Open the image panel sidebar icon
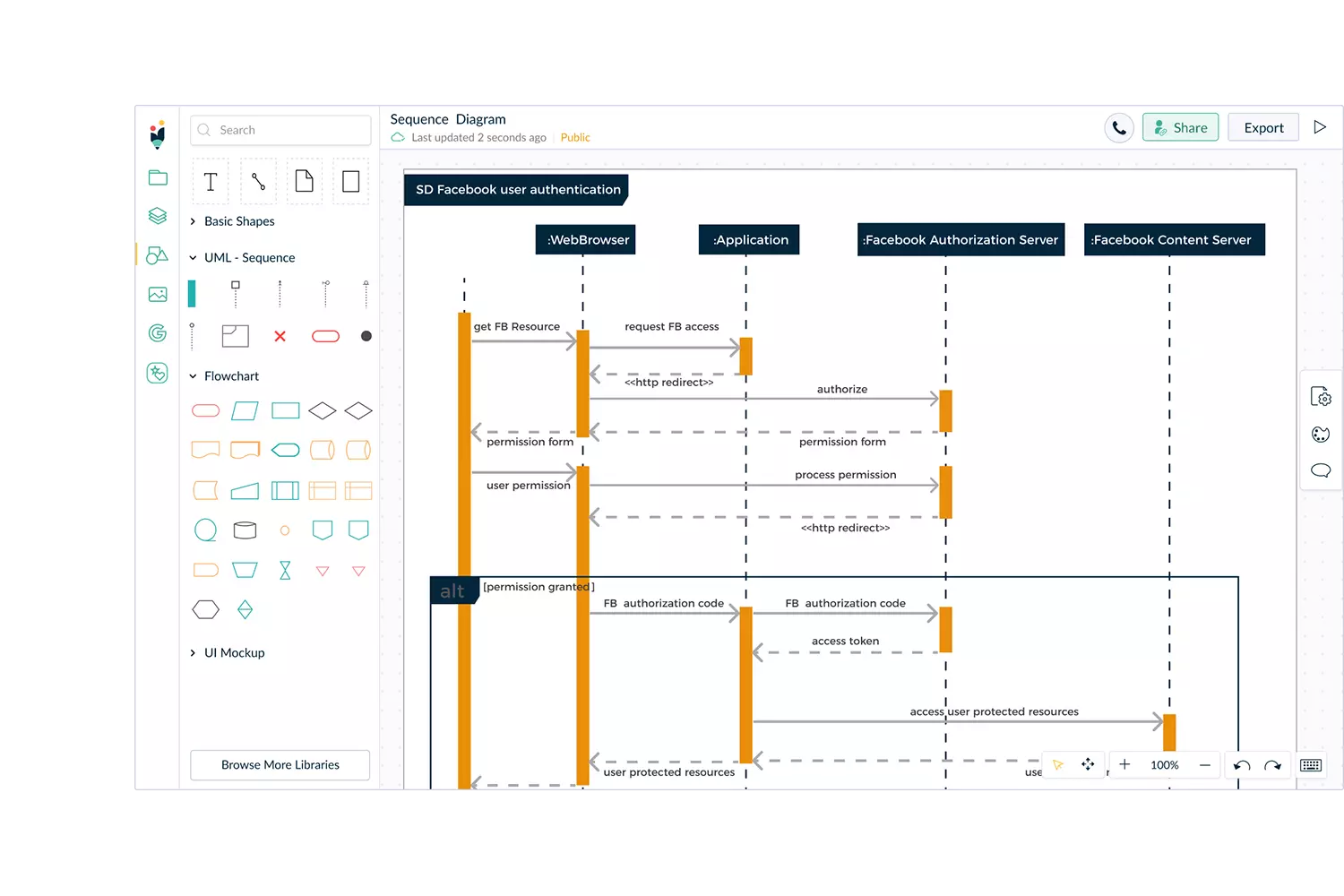This screenshot has width=1344, height=896. [158, 294]
